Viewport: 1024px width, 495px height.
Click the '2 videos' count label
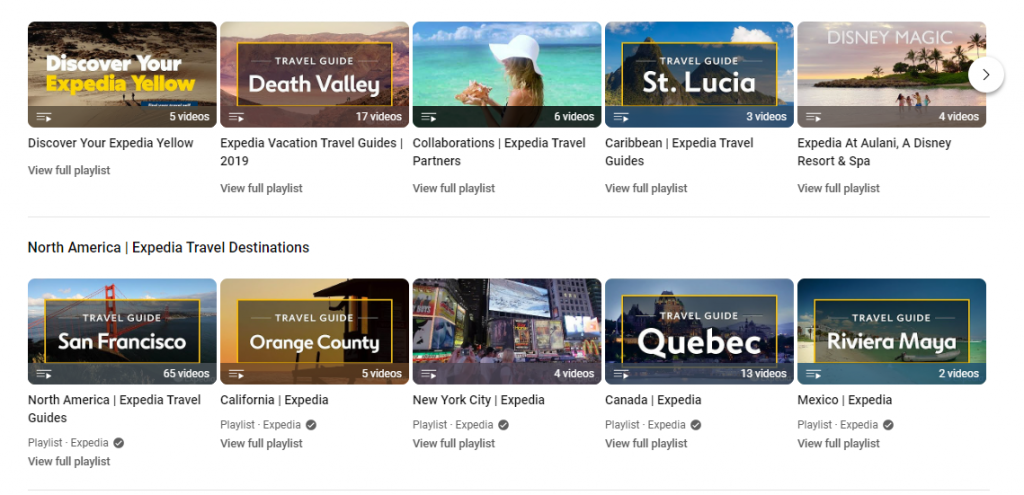pyautogui.click(x=959, y=374)
